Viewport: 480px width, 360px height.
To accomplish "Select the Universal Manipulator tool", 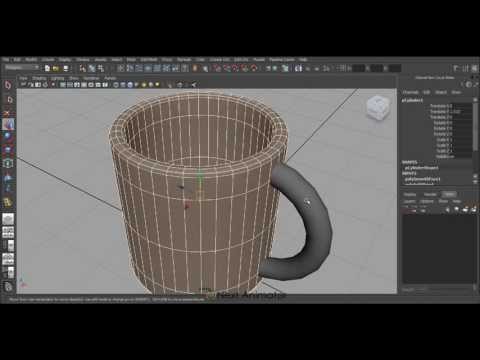I will (x=8, y=163).
